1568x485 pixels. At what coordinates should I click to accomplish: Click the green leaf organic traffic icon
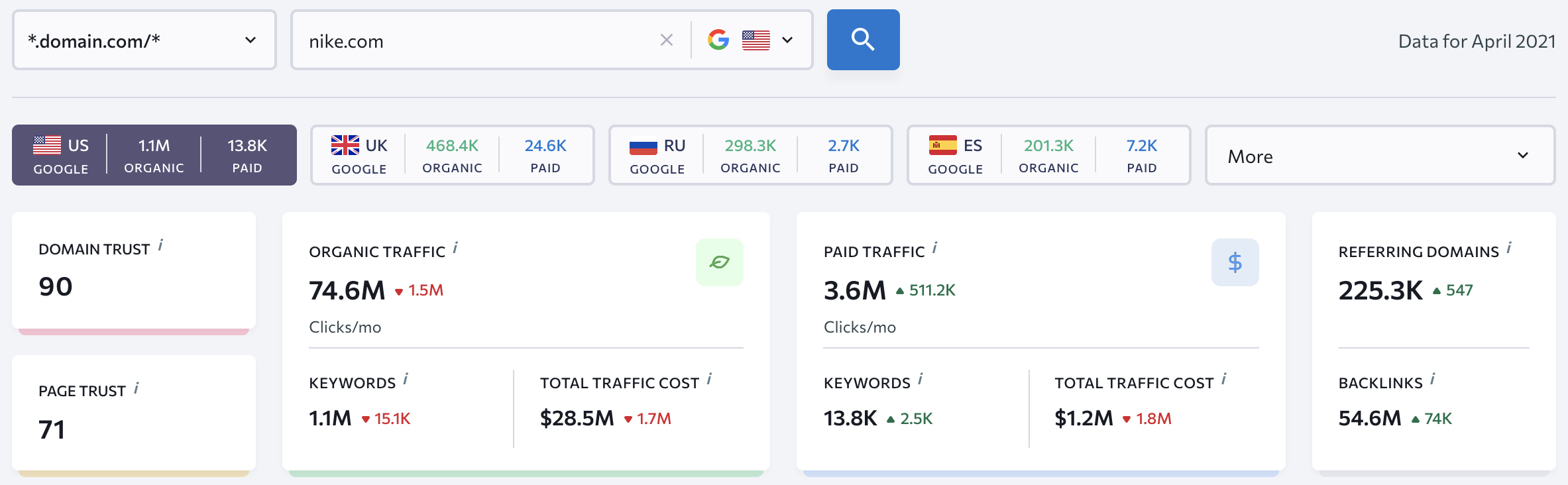pos(720,262)
